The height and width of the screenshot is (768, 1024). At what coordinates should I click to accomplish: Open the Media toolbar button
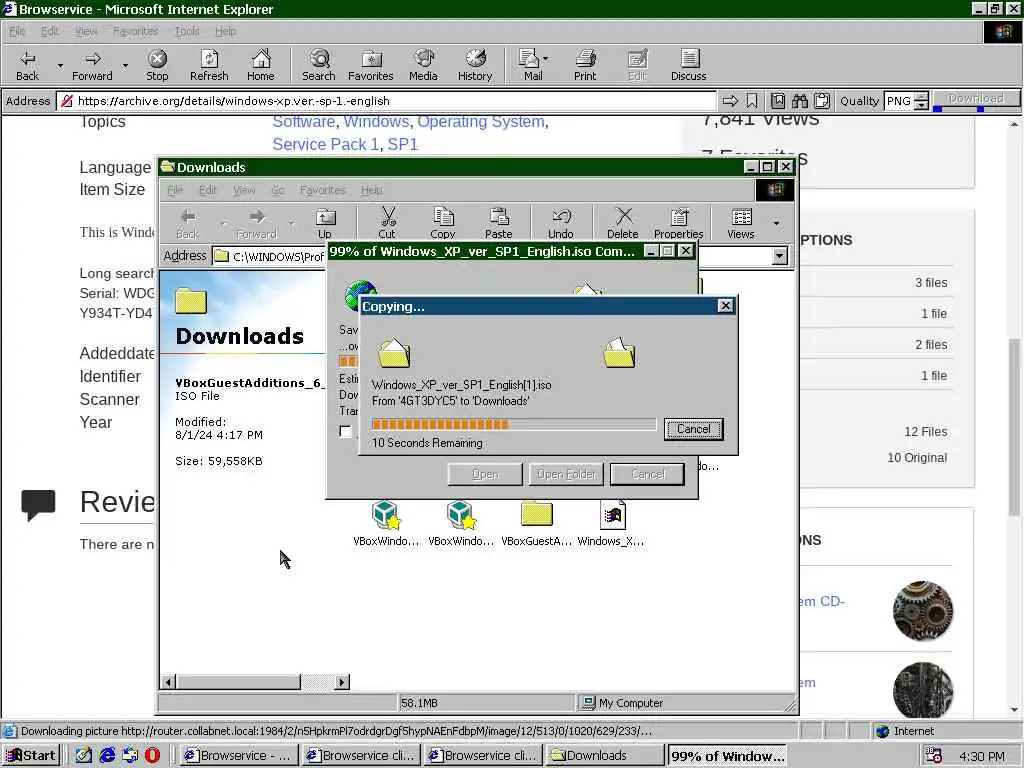(423, 65)
